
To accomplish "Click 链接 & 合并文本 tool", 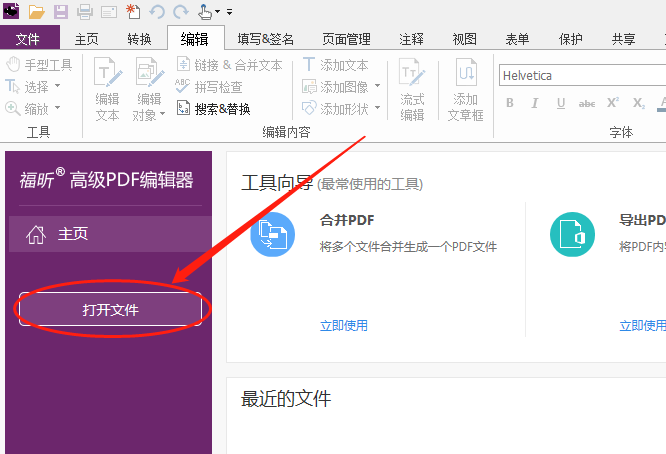I will (x=230, y=65).
